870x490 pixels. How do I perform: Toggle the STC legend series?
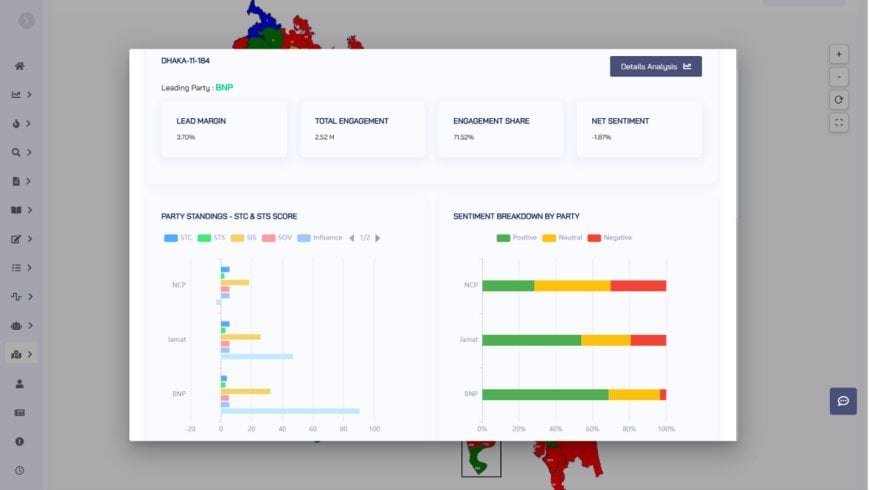point(179,238)
